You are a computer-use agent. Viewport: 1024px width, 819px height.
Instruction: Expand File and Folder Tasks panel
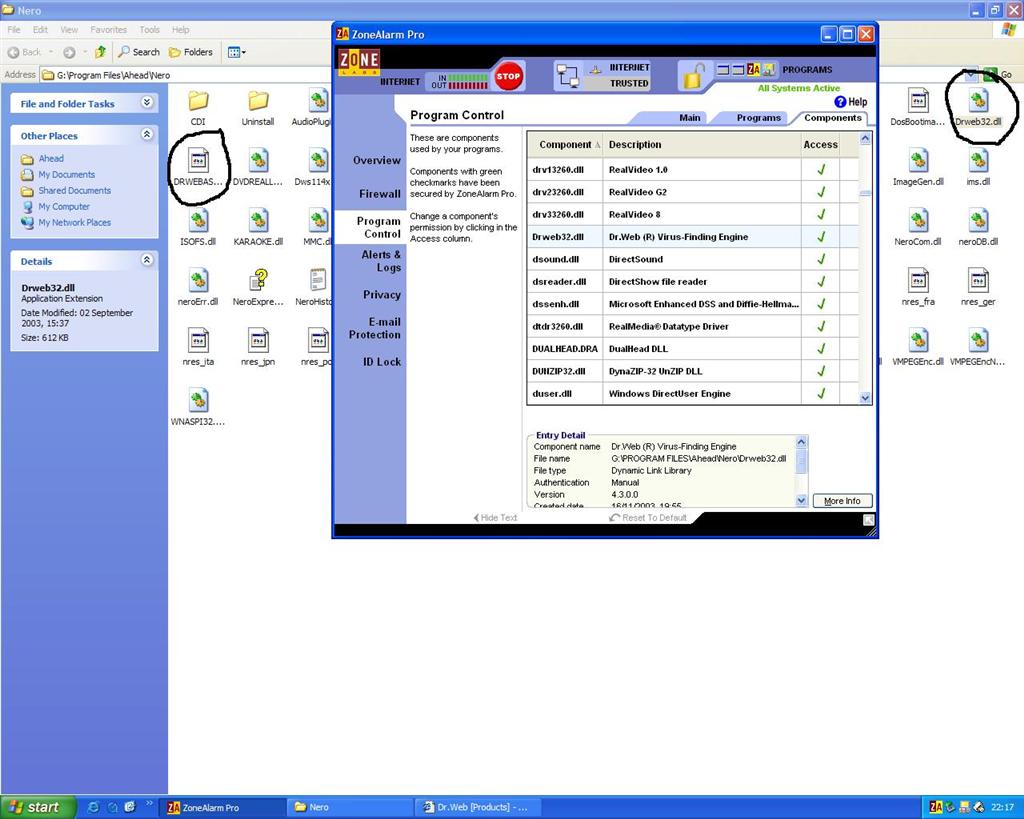[147, 103]
